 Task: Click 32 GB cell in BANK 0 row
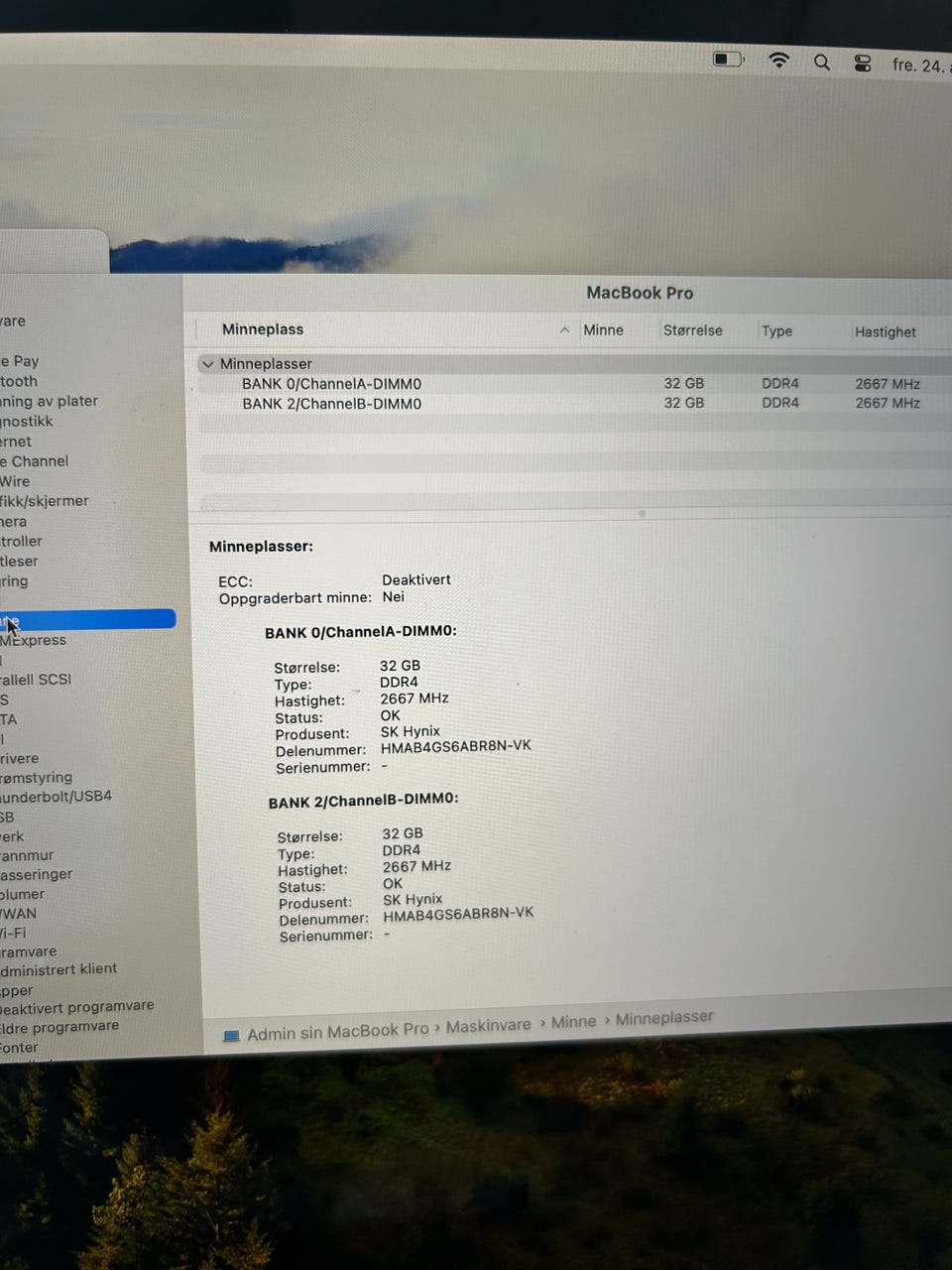pos(684,383)
